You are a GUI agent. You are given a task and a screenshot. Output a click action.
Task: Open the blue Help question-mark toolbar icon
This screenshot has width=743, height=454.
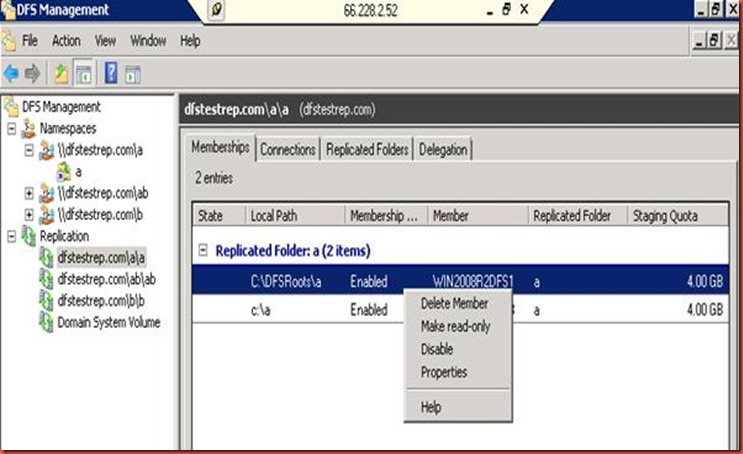pyautogui.click(x=111, y=73)
